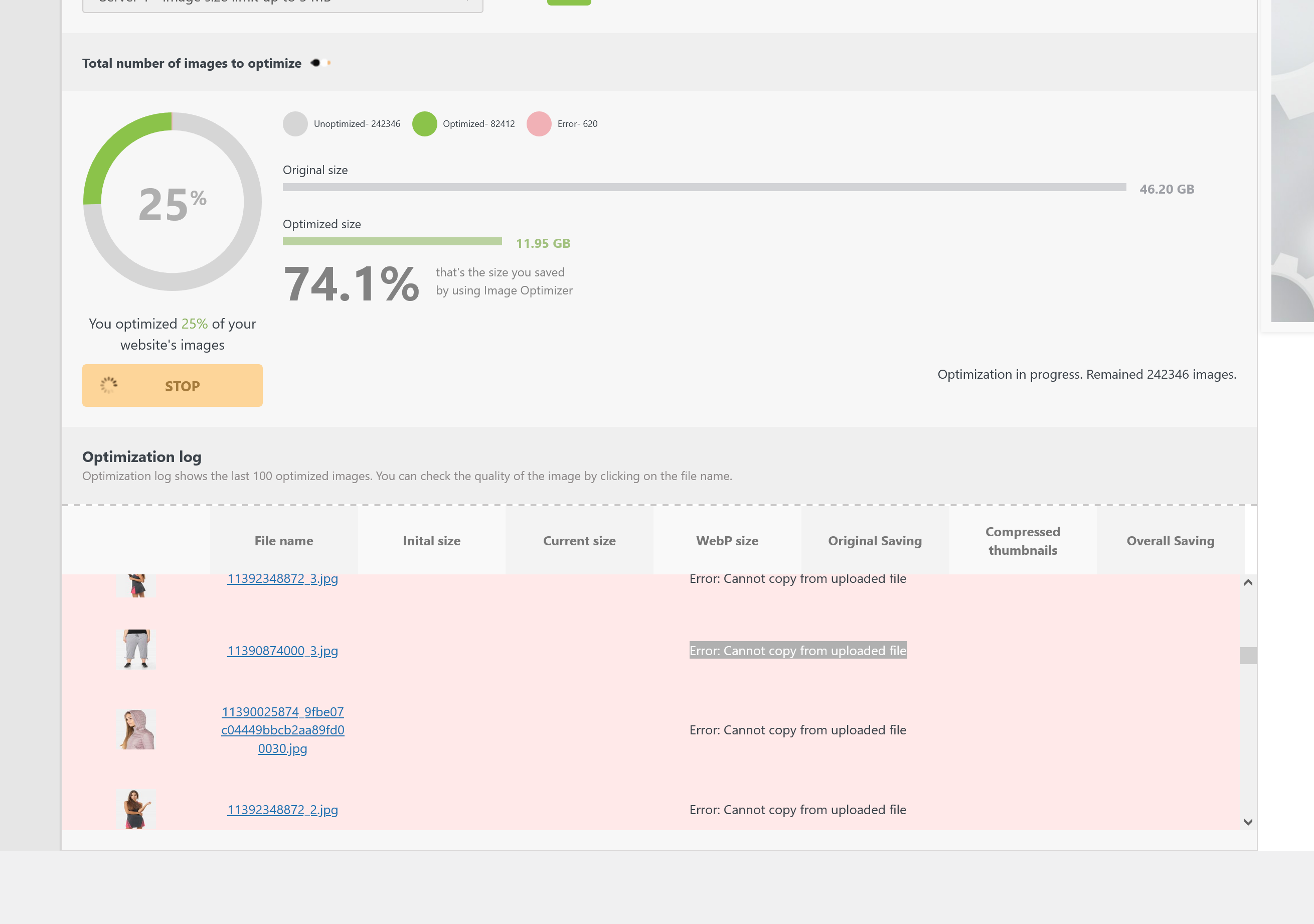The image size is (1314, 924).
Task: Click the optimization log scrollbar thumb
Action: [1248, 656]
